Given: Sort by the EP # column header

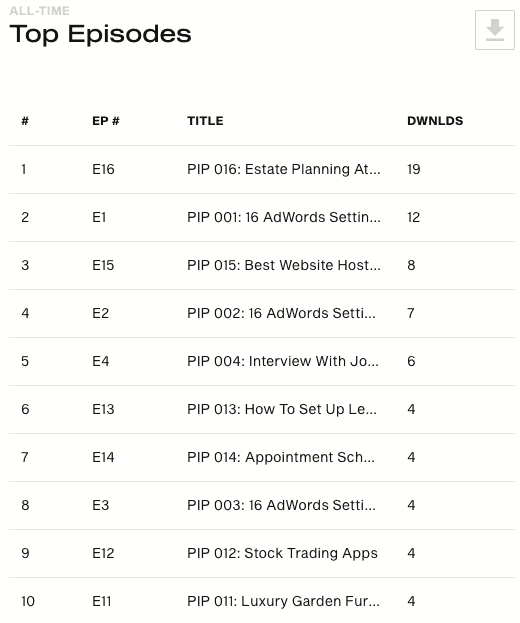Looking at the screenshot, I should coord(106,121).
